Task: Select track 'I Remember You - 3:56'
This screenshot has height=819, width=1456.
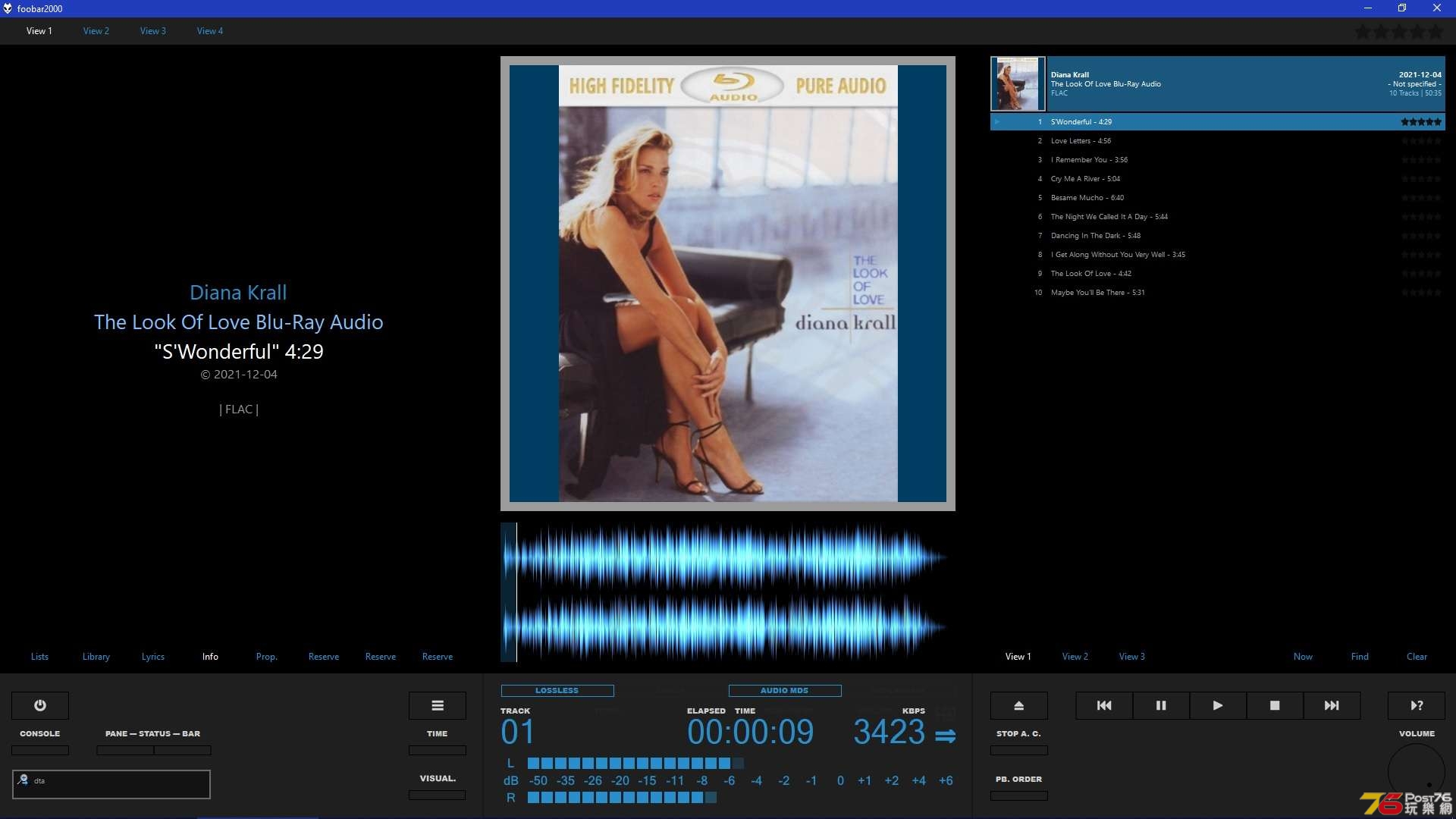Action: point(1217,160)
